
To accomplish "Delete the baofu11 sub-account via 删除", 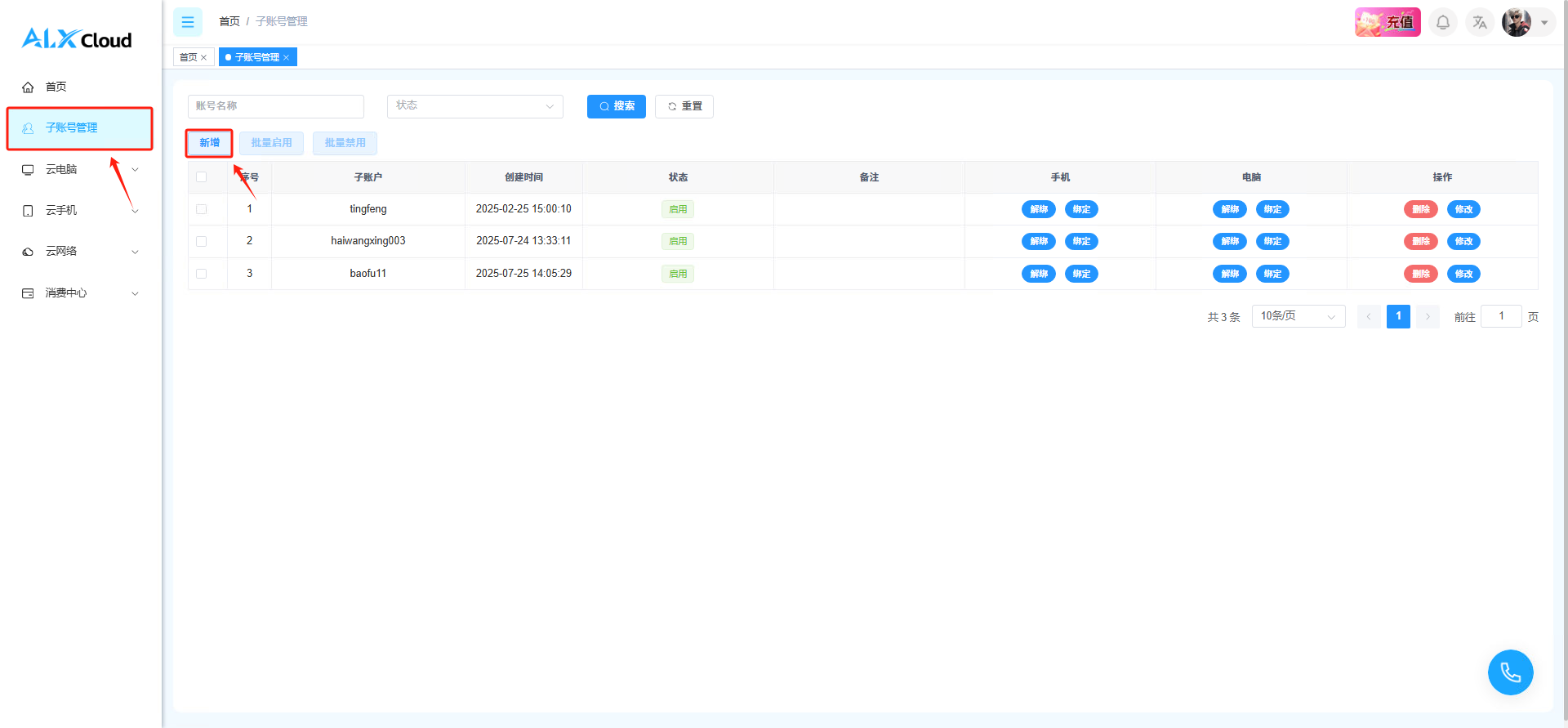I will pyautogui.click(x=1420, y=274).
